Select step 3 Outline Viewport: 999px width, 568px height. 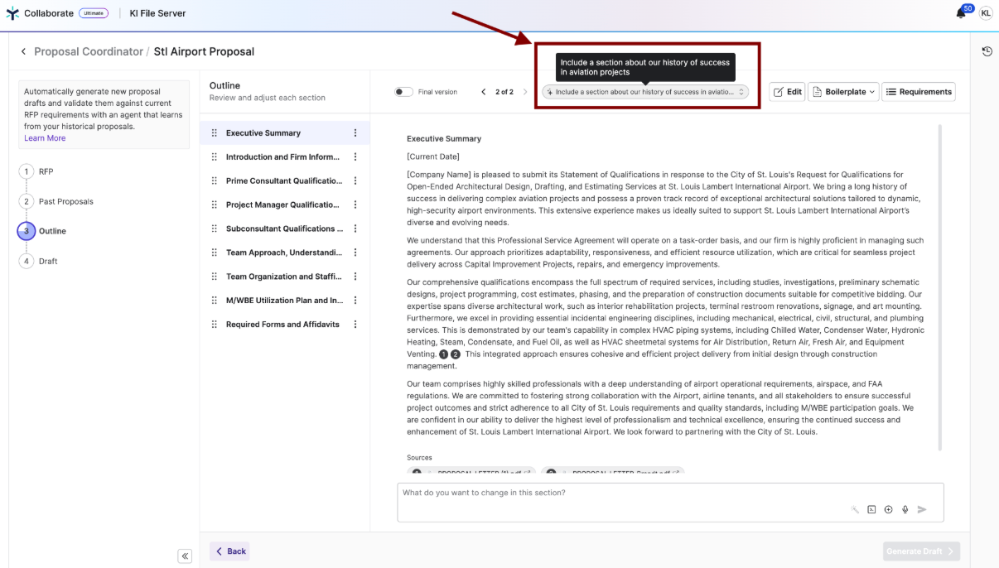pos(43,231)
